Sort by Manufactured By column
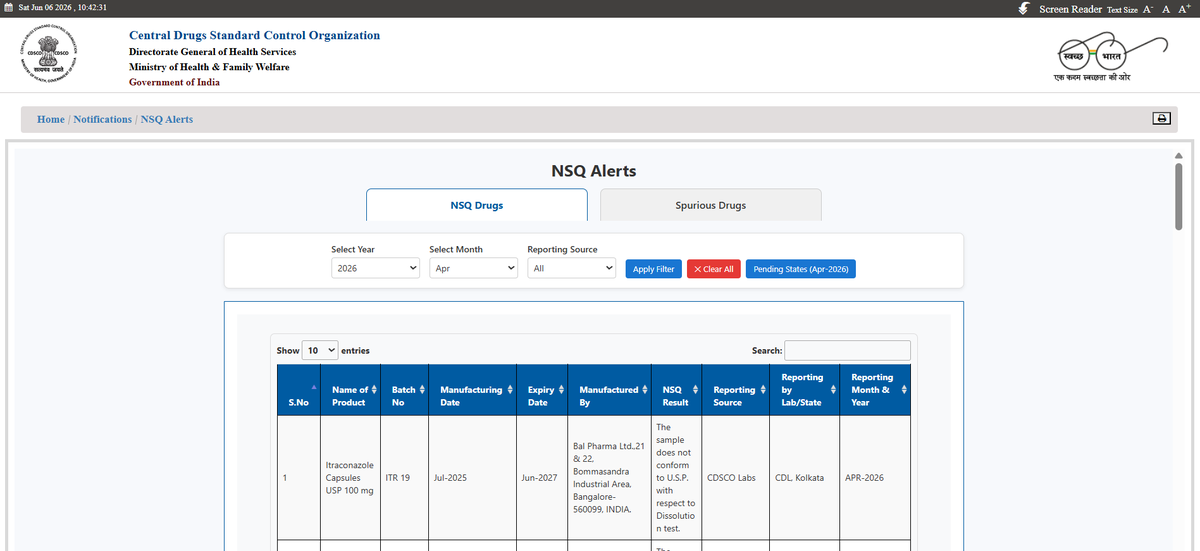This screenshot has height=551, width=1200. coord(644,390)
